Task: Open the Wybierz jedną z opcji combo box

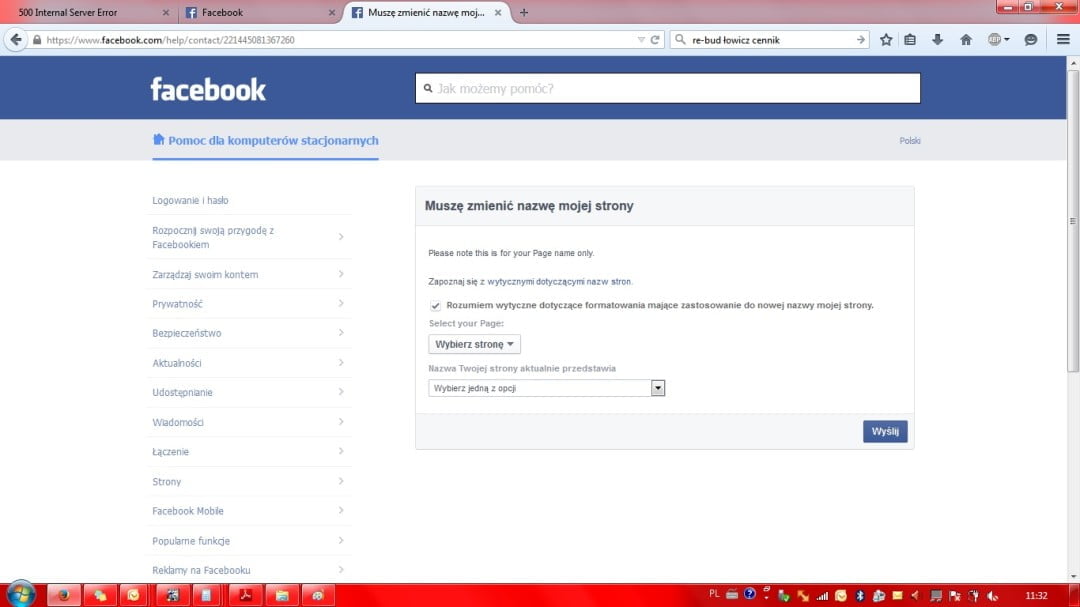Action: [x=546, y=388]
